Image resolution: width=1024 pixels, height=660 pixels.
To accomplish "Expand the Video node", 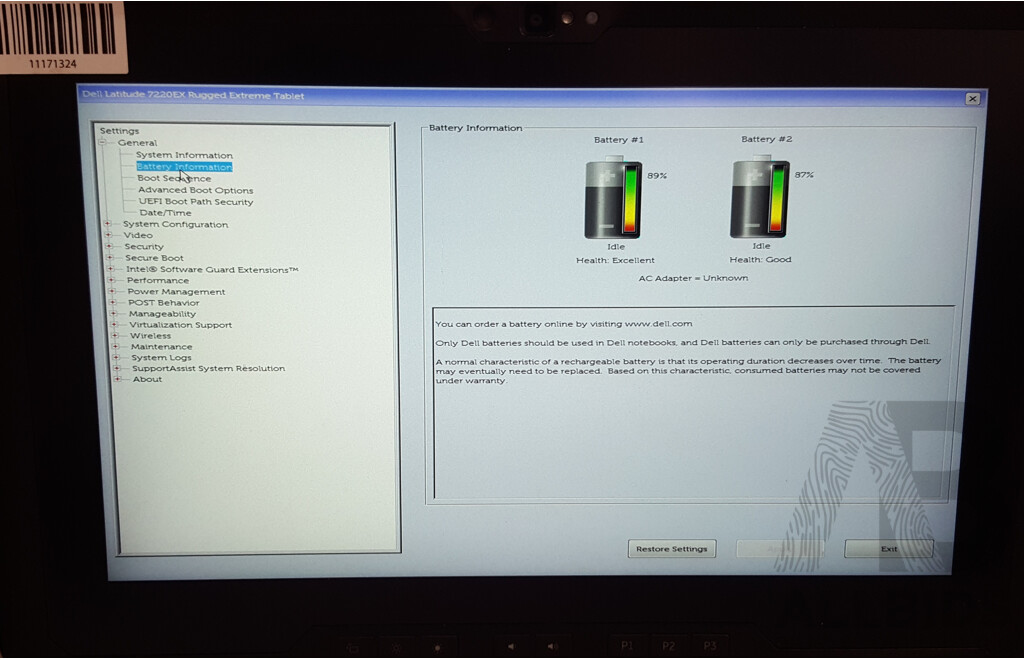I will (x=108, y=235).
